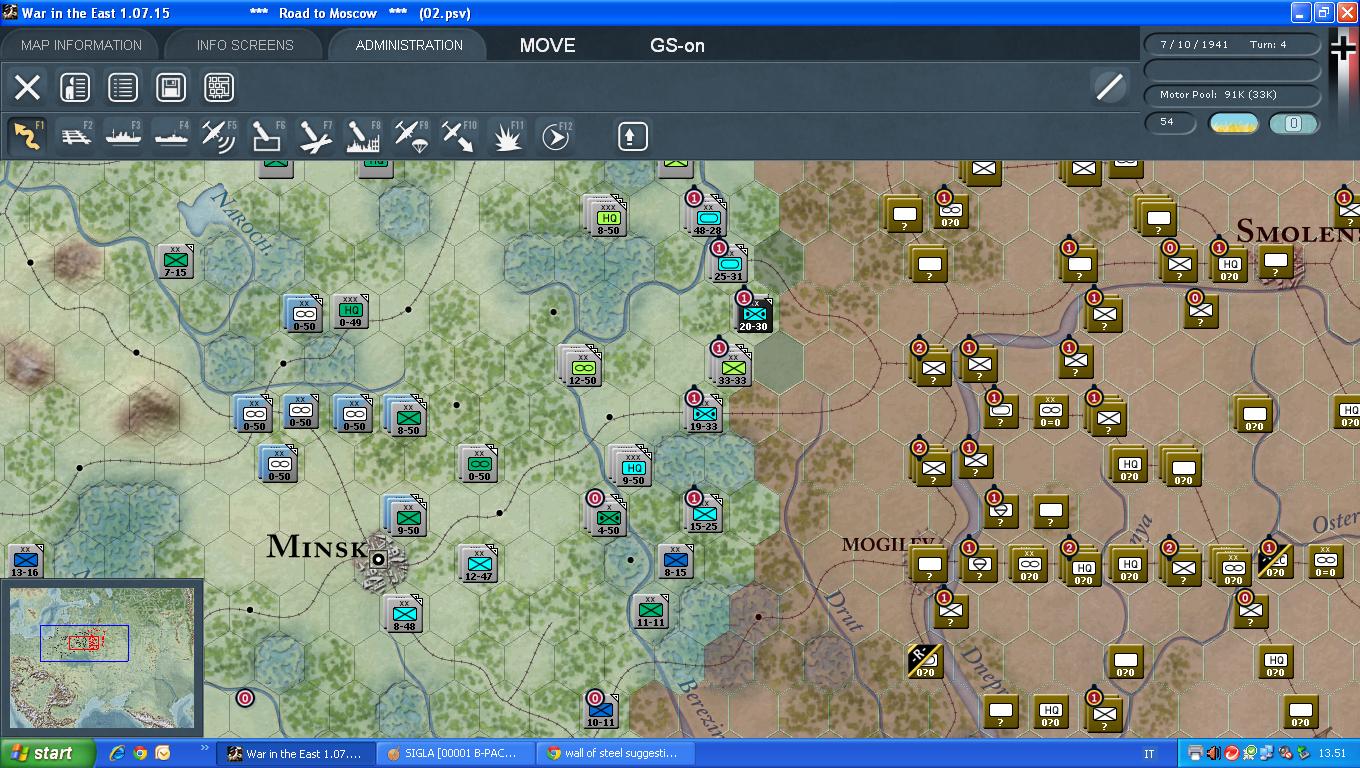This screenshot has height=768, width=1360.
Task: Select the F8 bomb city mode icon
Action: pyautogui.click(x=363, y=136)
